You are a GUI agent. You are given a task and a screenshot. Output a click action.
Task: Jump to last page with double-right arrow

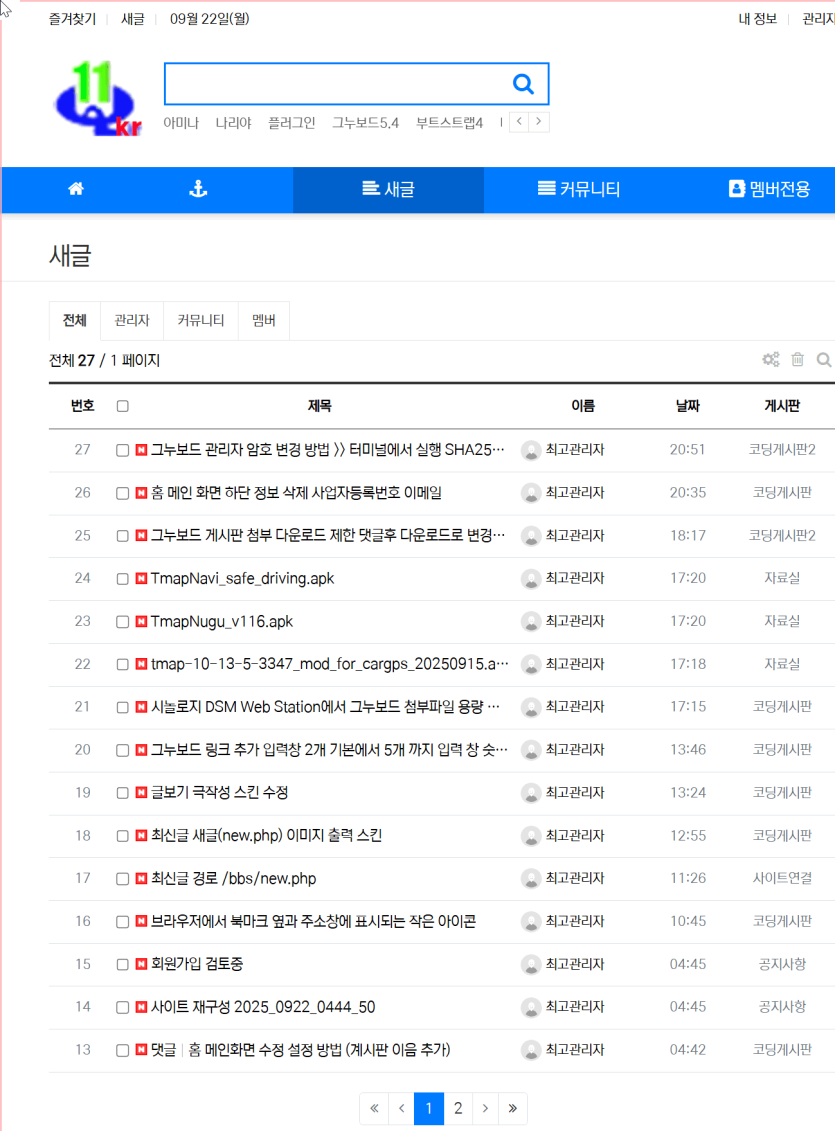(513, 1108)
